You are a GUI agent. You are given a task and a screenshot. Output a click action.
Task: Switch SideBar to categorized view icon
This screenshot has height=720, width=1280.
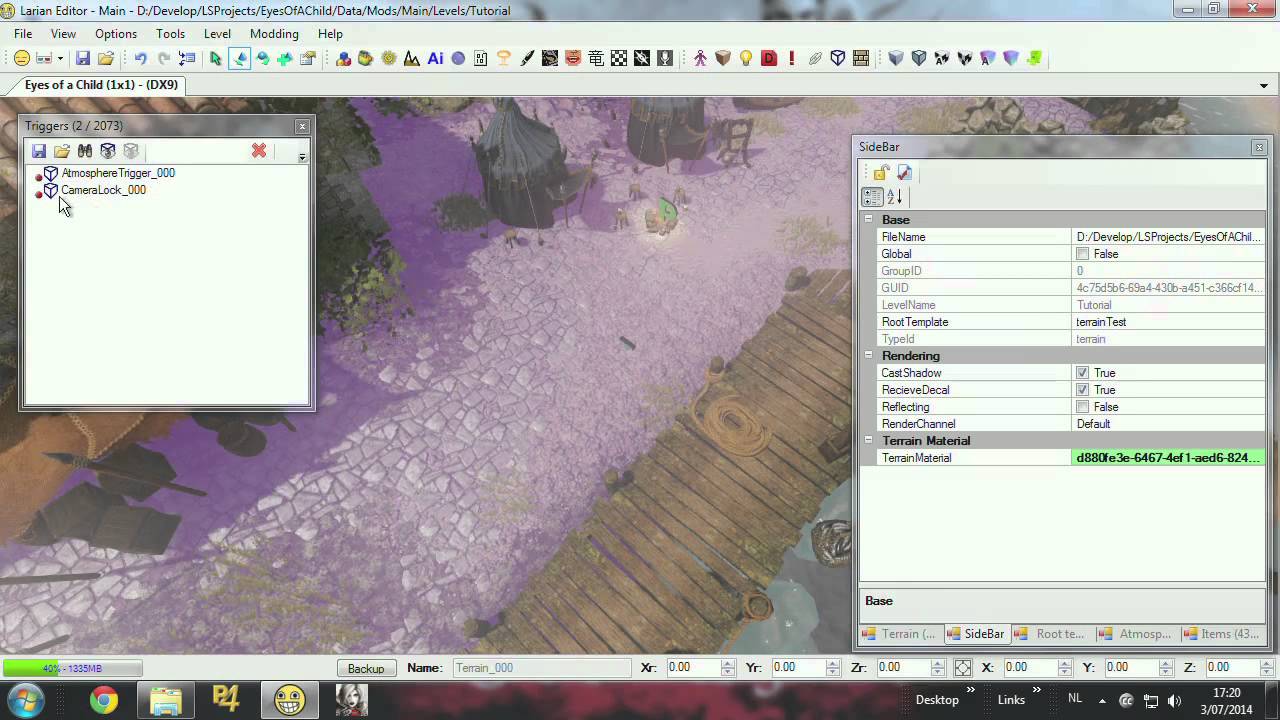873,197
